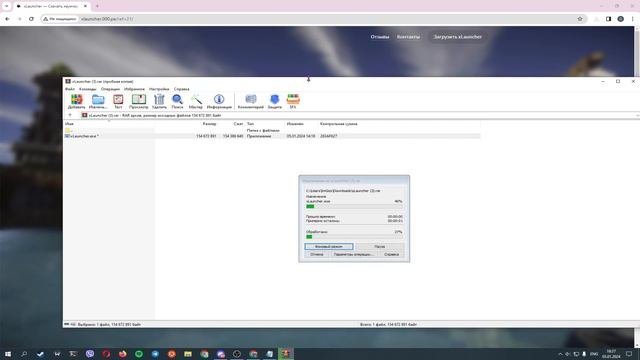The width and height of the screenshot is (640, 360).
Task: Sort by the Тип column header
Action: tap(250, 124)
